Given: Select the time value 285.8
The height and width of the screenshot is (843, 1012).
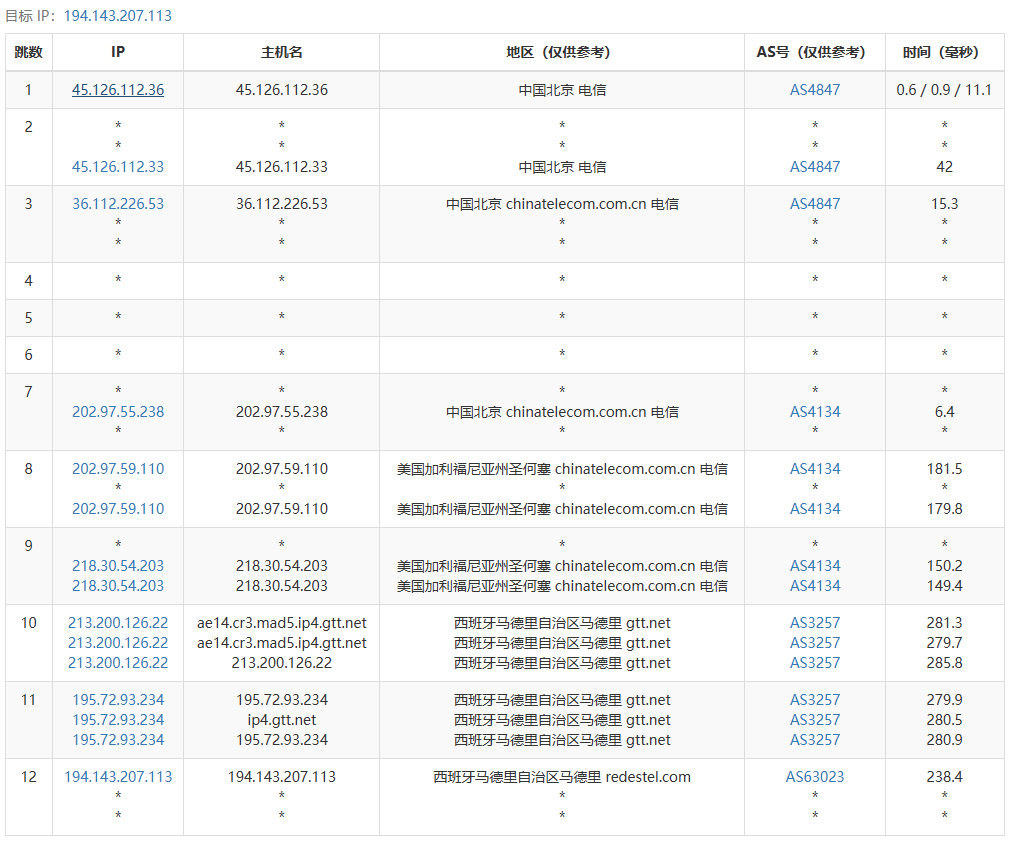Looking at the screenshot, I should coord(944,663).
